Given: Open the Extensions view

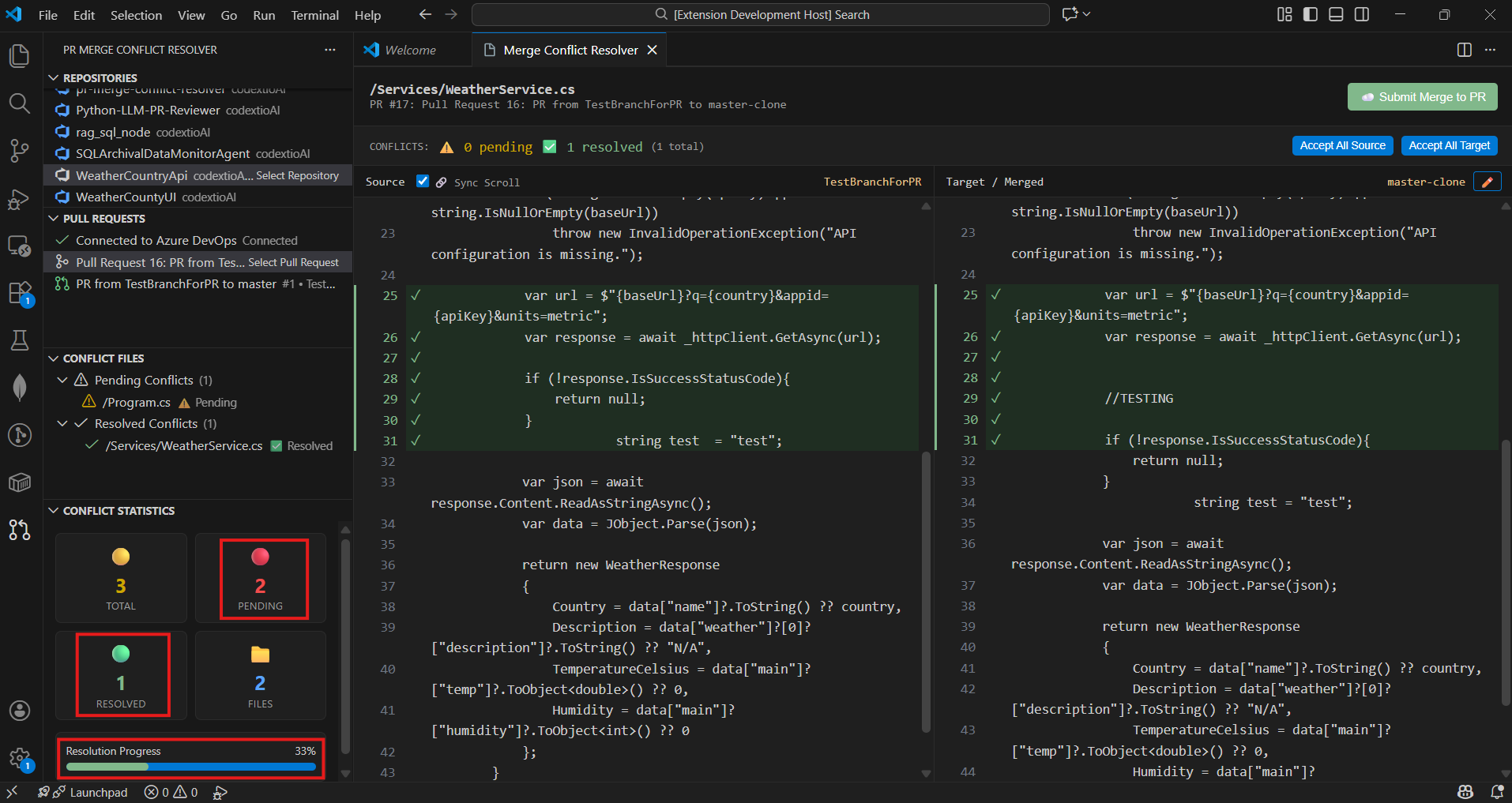Looking at the screenshot, I should click(20, 294).
